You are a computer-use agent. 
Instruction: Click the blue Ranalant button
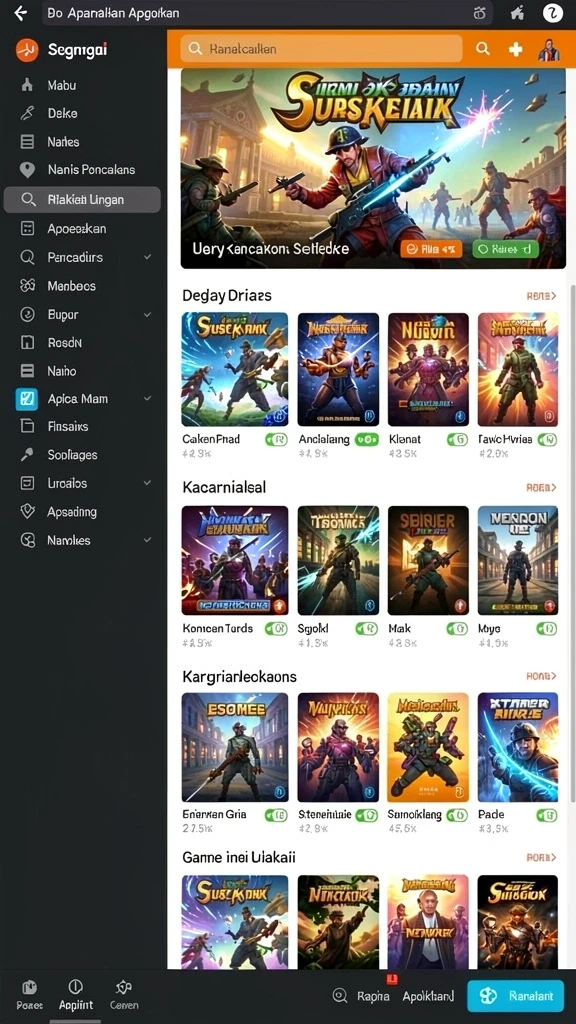pyautogui.click(x=515, y=996)
